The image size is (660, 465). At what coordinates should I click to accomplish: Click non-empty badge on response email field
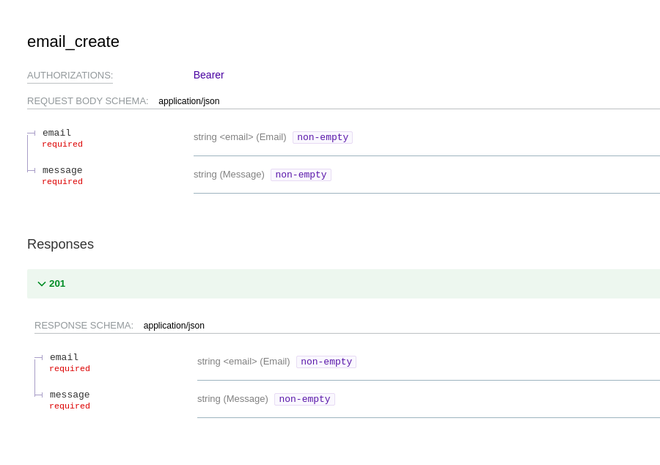click(x=326, y=362)
